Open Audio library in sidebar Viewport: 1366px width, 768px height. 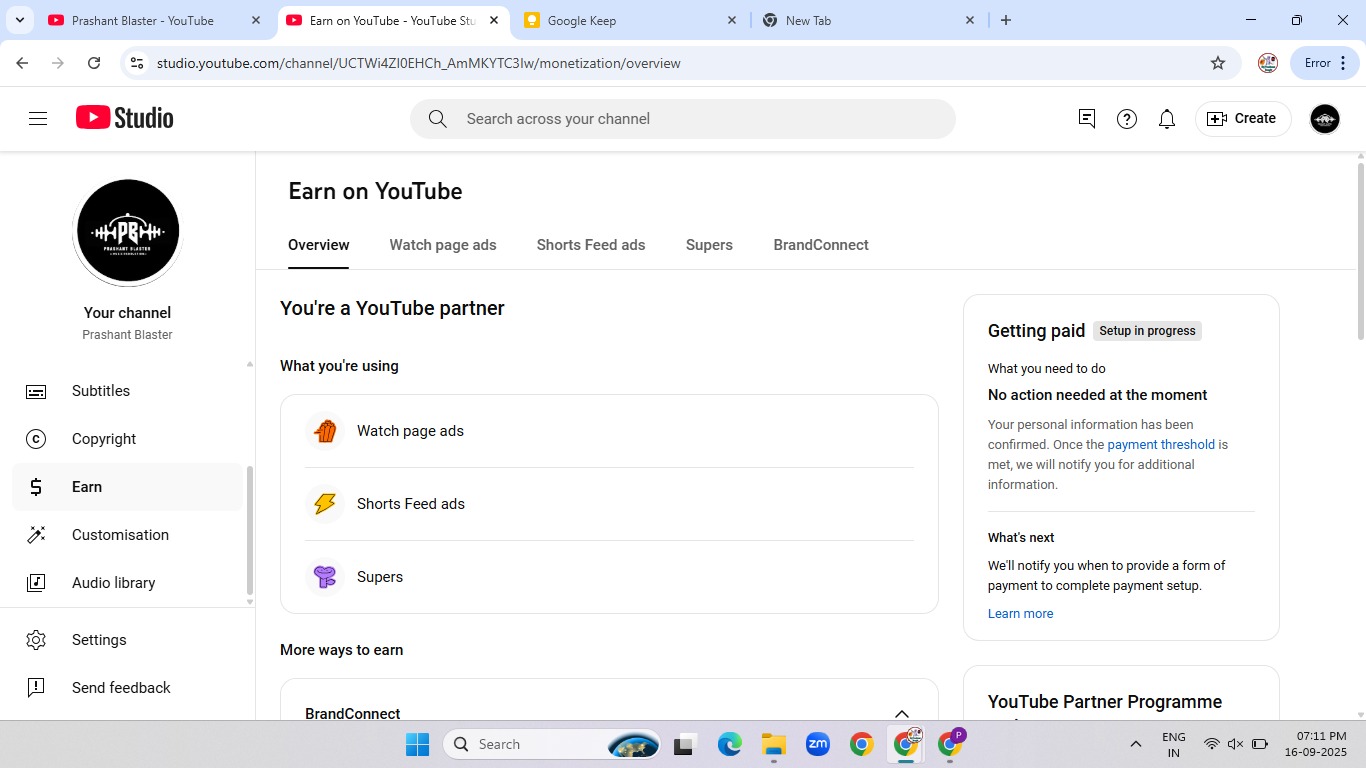pos(113,583)
